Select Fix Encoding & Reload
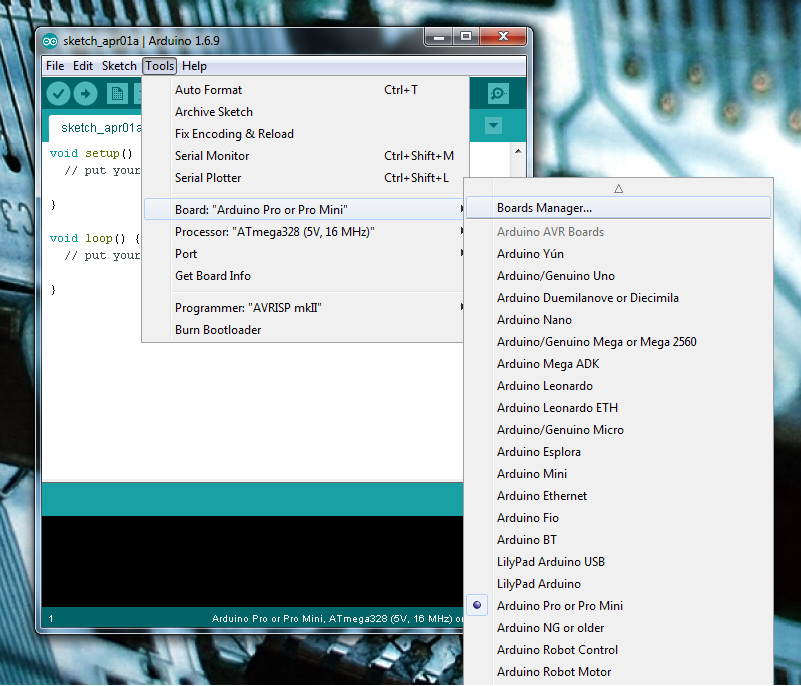The image size is (801, 686). pos(305,134)
